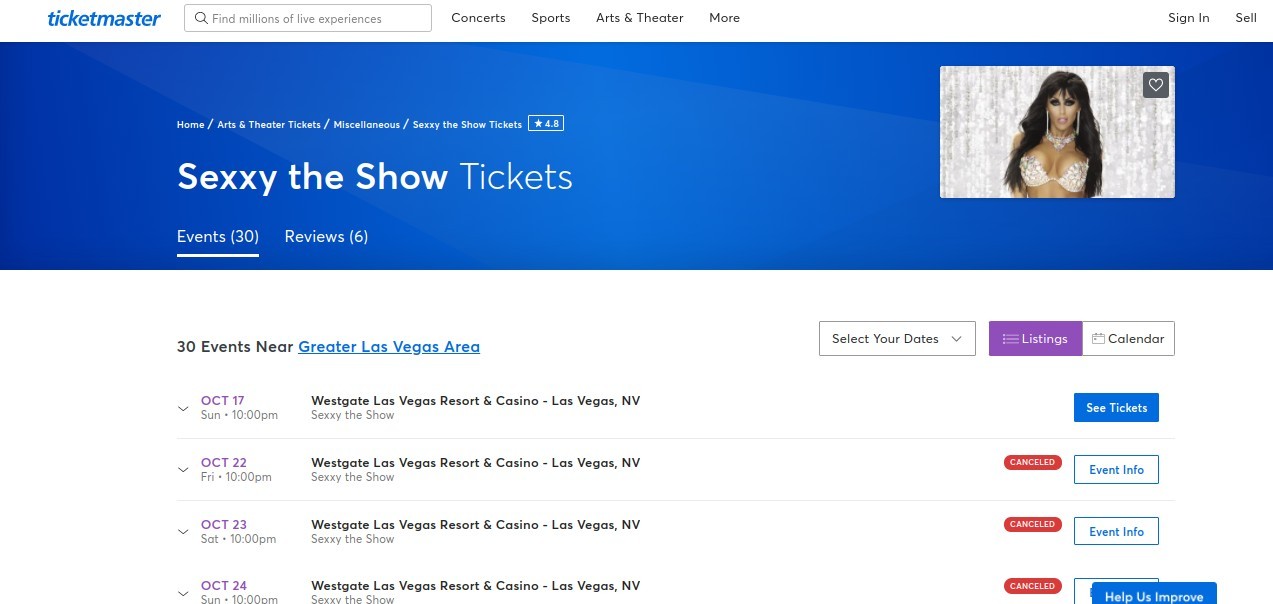Expand the Oct 23 event row chevron
The width and height of the screenshot is (1273, 604).
click(183, 532)
